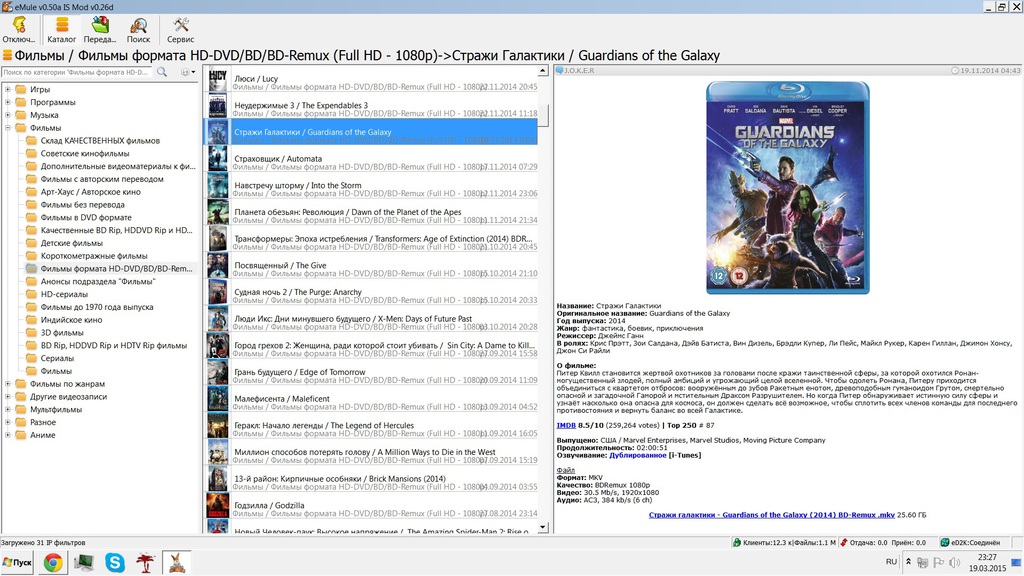Launch Google Chrome from the taskbar
Viewport: 1024px width, 576px height.
pyautogui.click(x=54, y=562)
